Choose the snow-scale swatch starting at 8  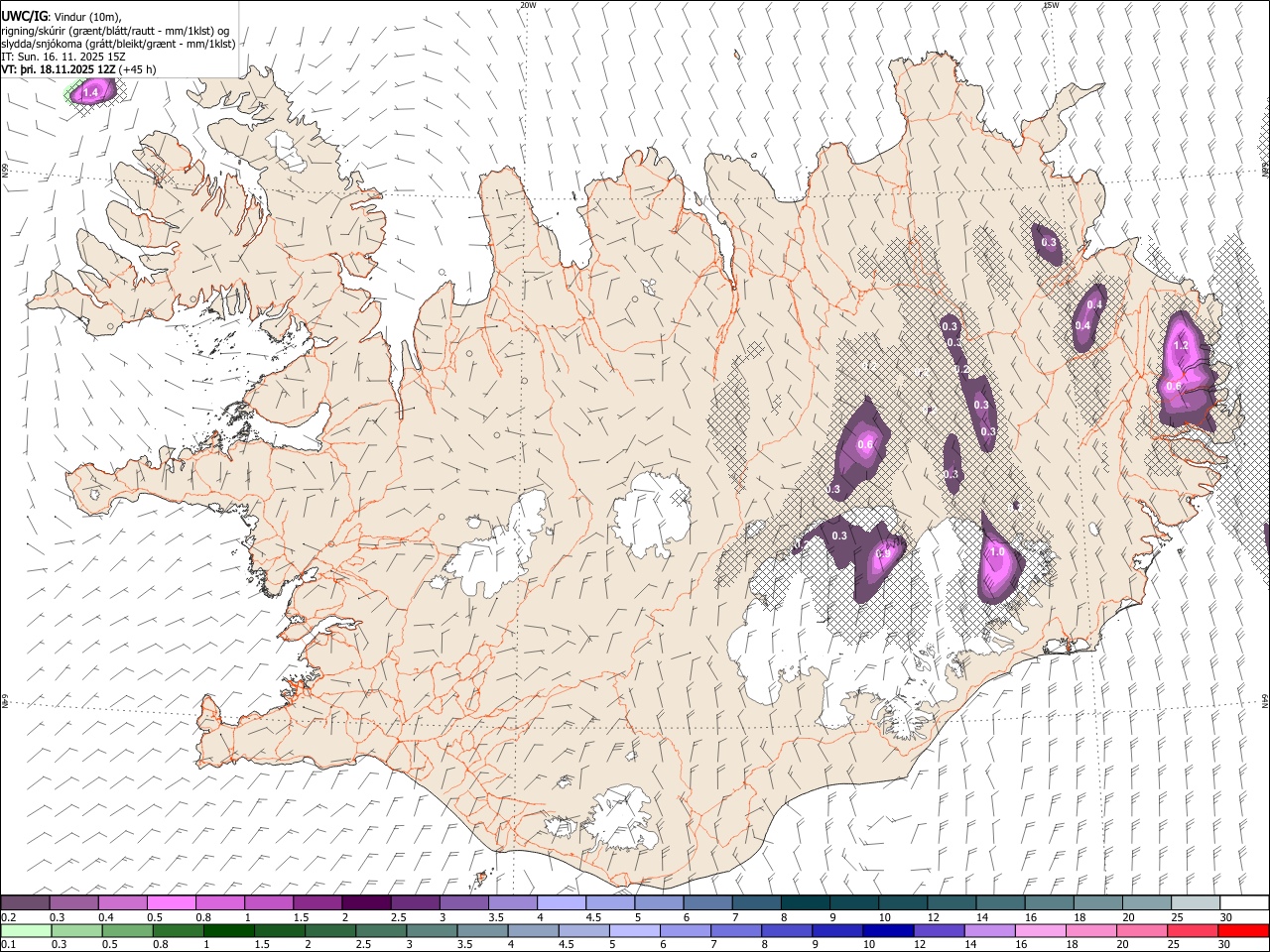point(806,902)
